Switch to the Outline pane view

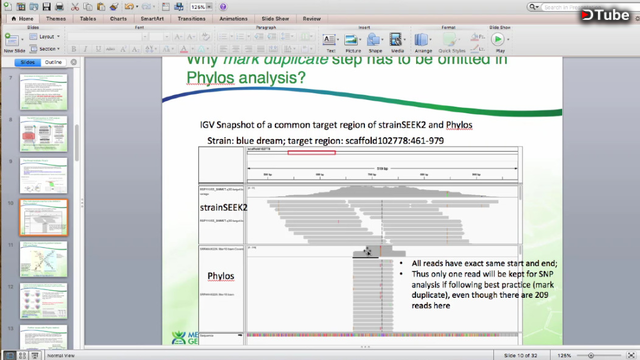(53, 62)
